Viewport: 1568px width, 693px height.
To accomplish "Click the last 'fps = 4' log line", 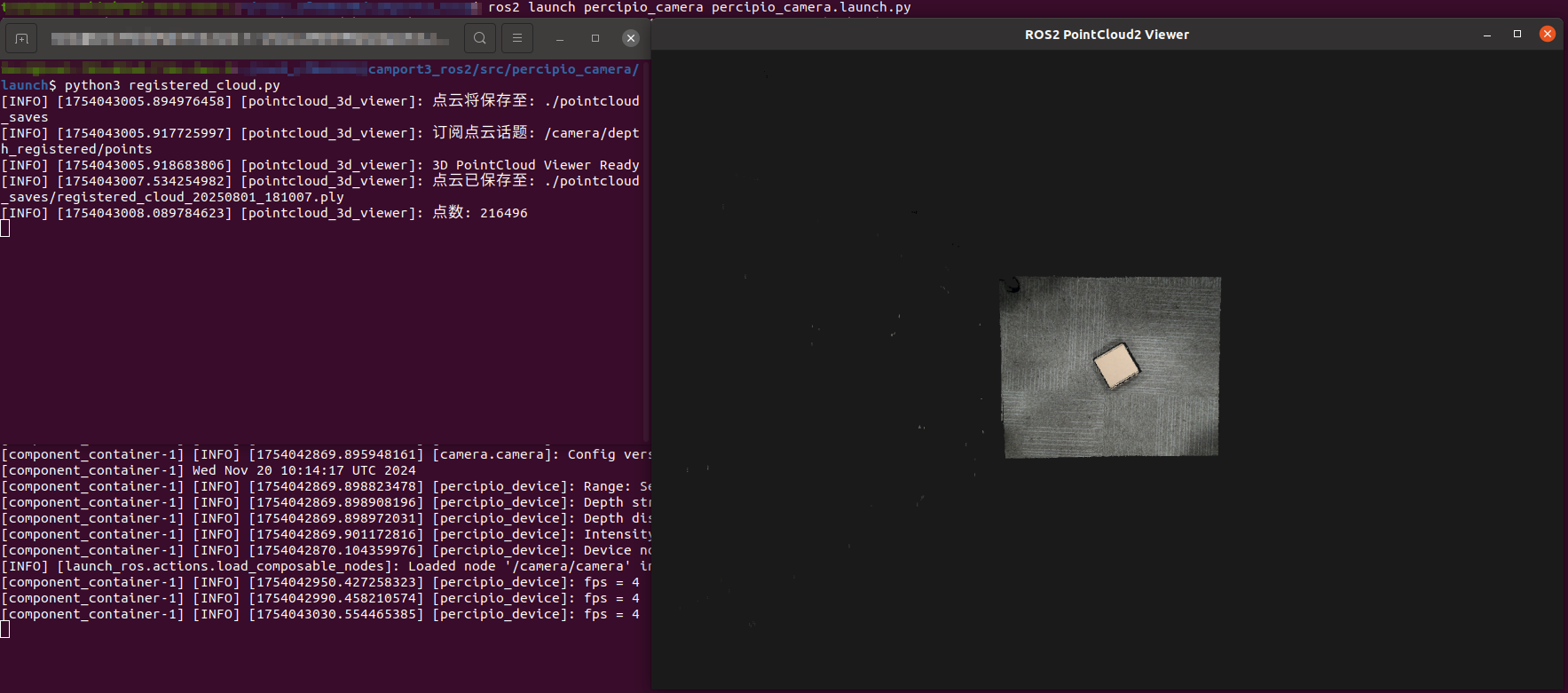I will pyautogui.click(x=320, y=614).
